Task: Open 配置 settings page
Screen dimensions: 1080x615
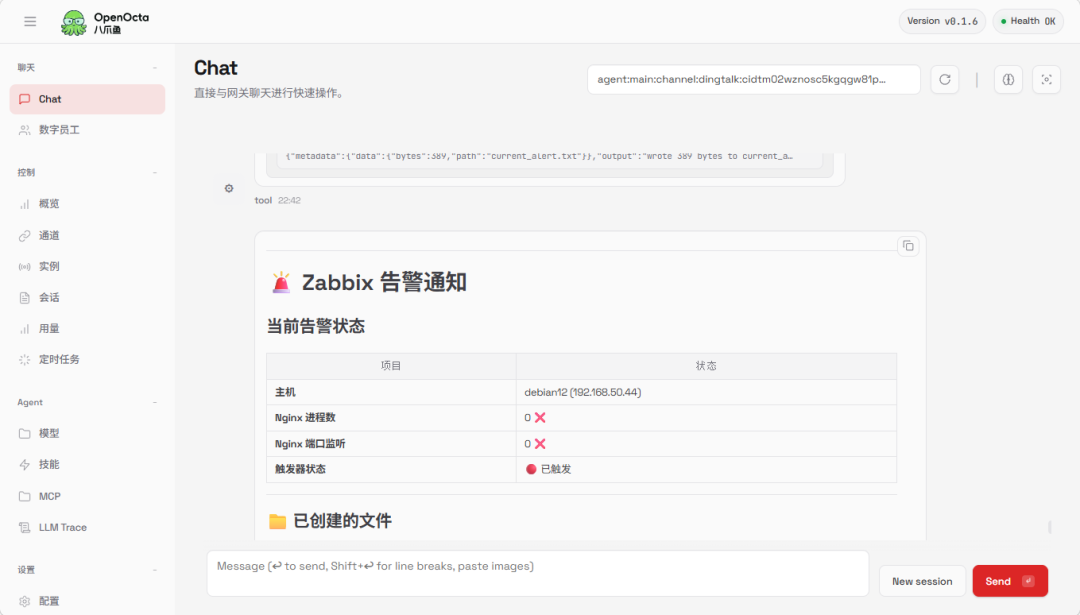Action: pos(87,601)
